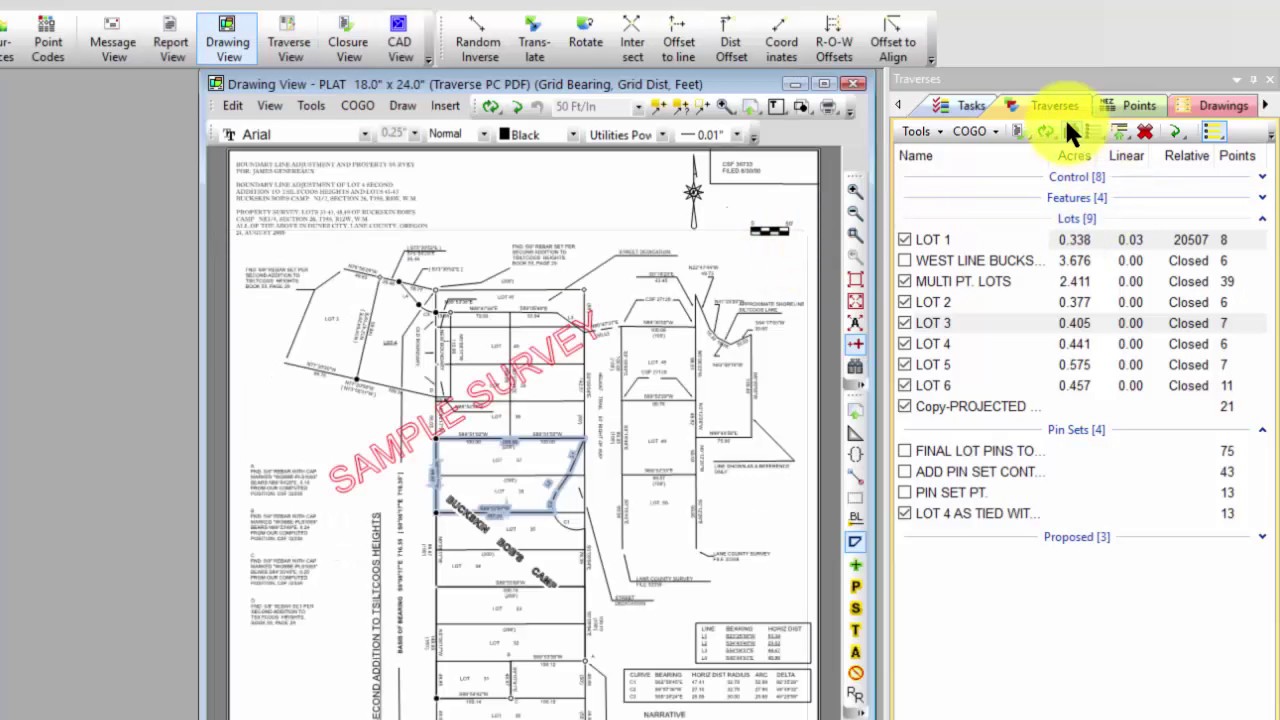Image resolution: width=1280 pixels, height=720 pixels.
Task: Open the Edit menu in Drawing View
Action: click(x=233, y=106)
